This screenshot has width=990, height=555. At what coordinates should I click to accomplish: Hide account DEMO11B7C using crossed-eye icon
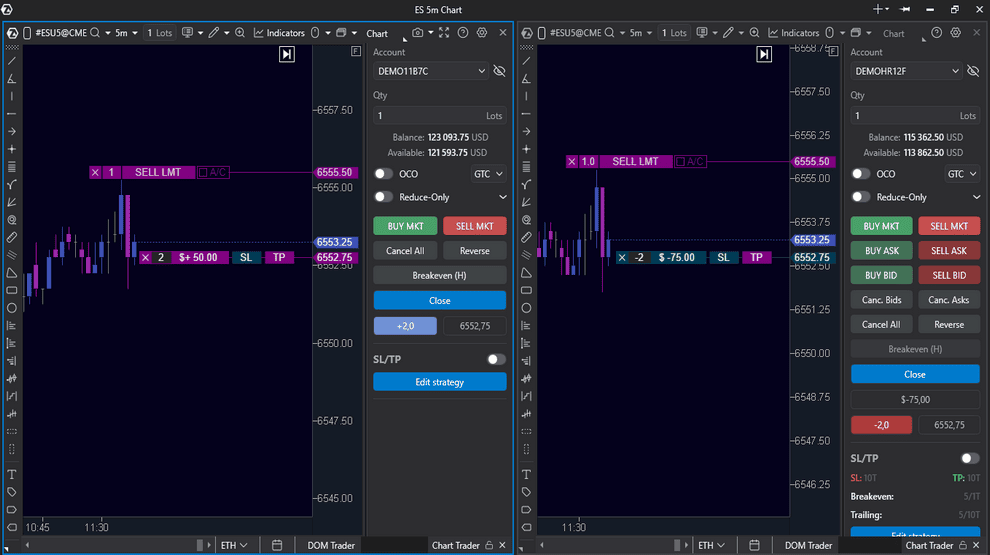499,71
